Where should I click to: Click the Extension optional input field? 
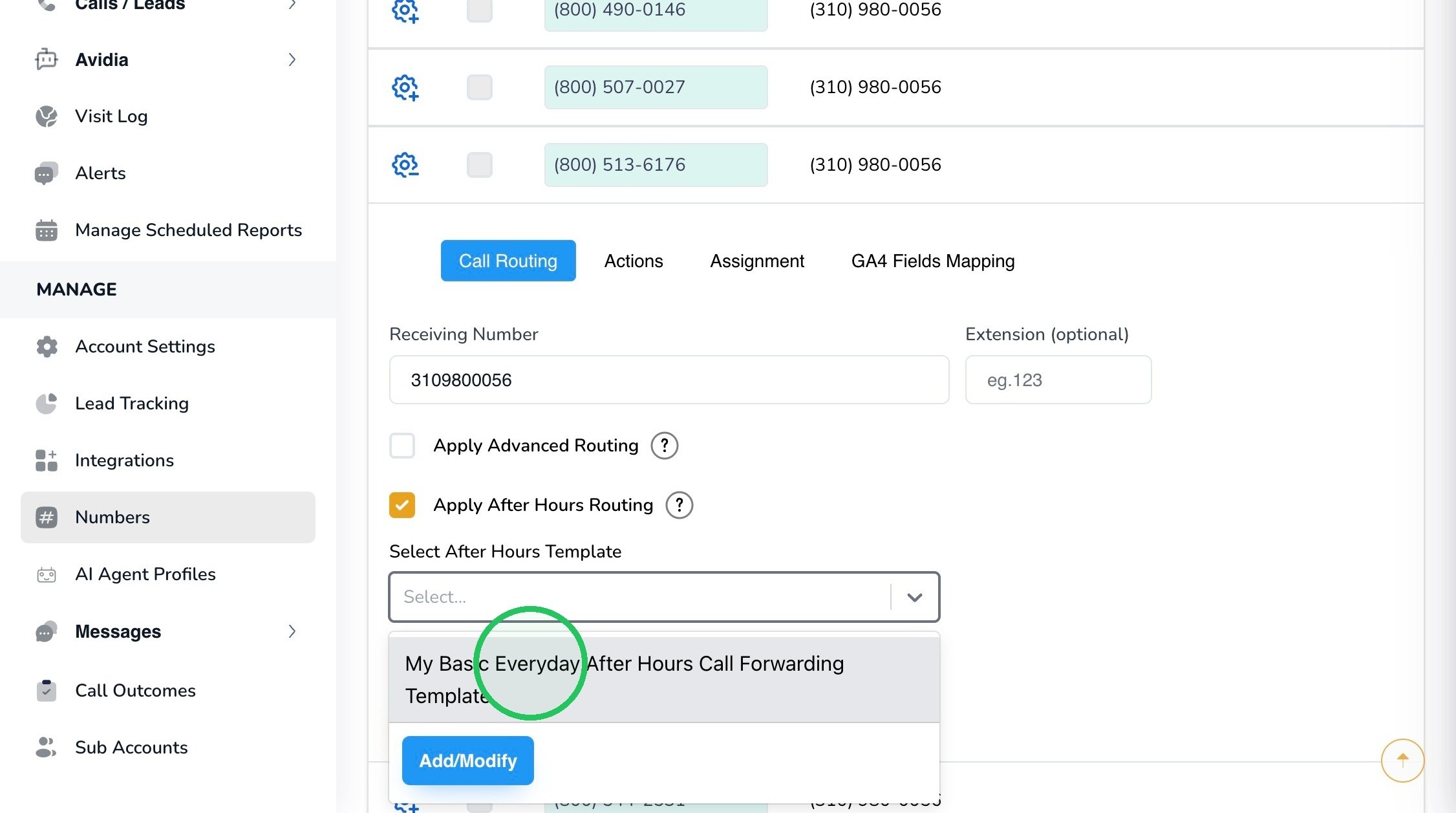click(x=1058, y=380)
